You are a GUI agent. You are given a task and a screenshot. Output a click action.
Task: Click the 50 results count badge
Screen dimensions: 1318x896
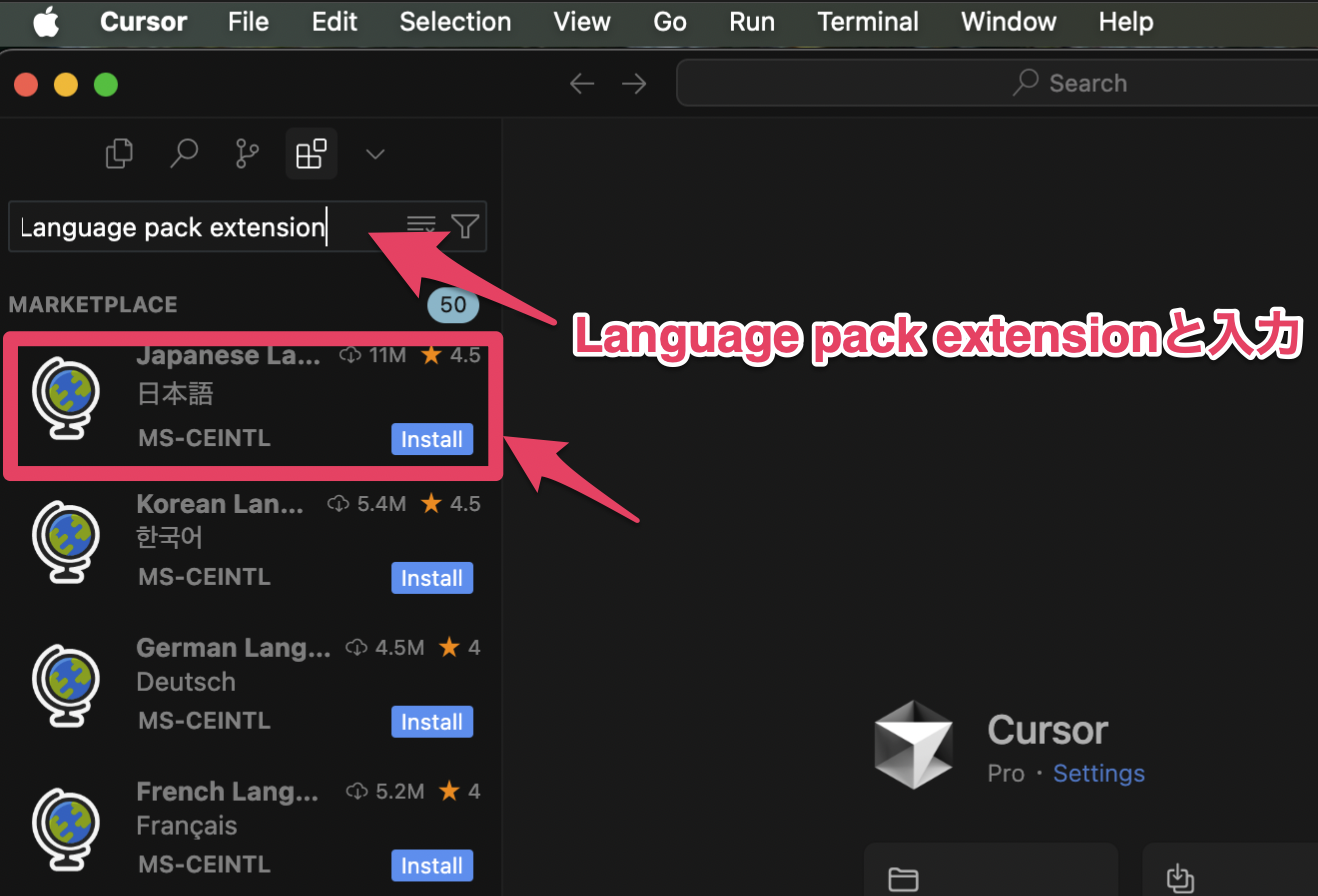[x=453, y=305]
